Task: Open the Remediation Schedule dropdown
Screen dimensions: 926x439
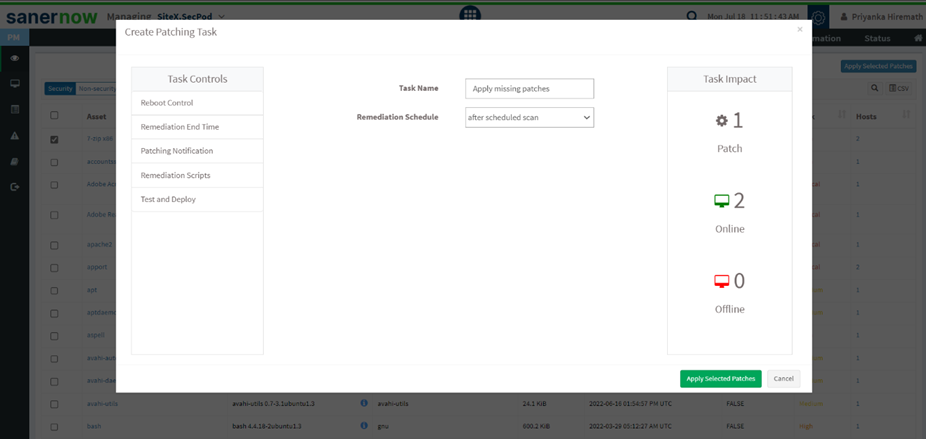Action: click(529, 118)
